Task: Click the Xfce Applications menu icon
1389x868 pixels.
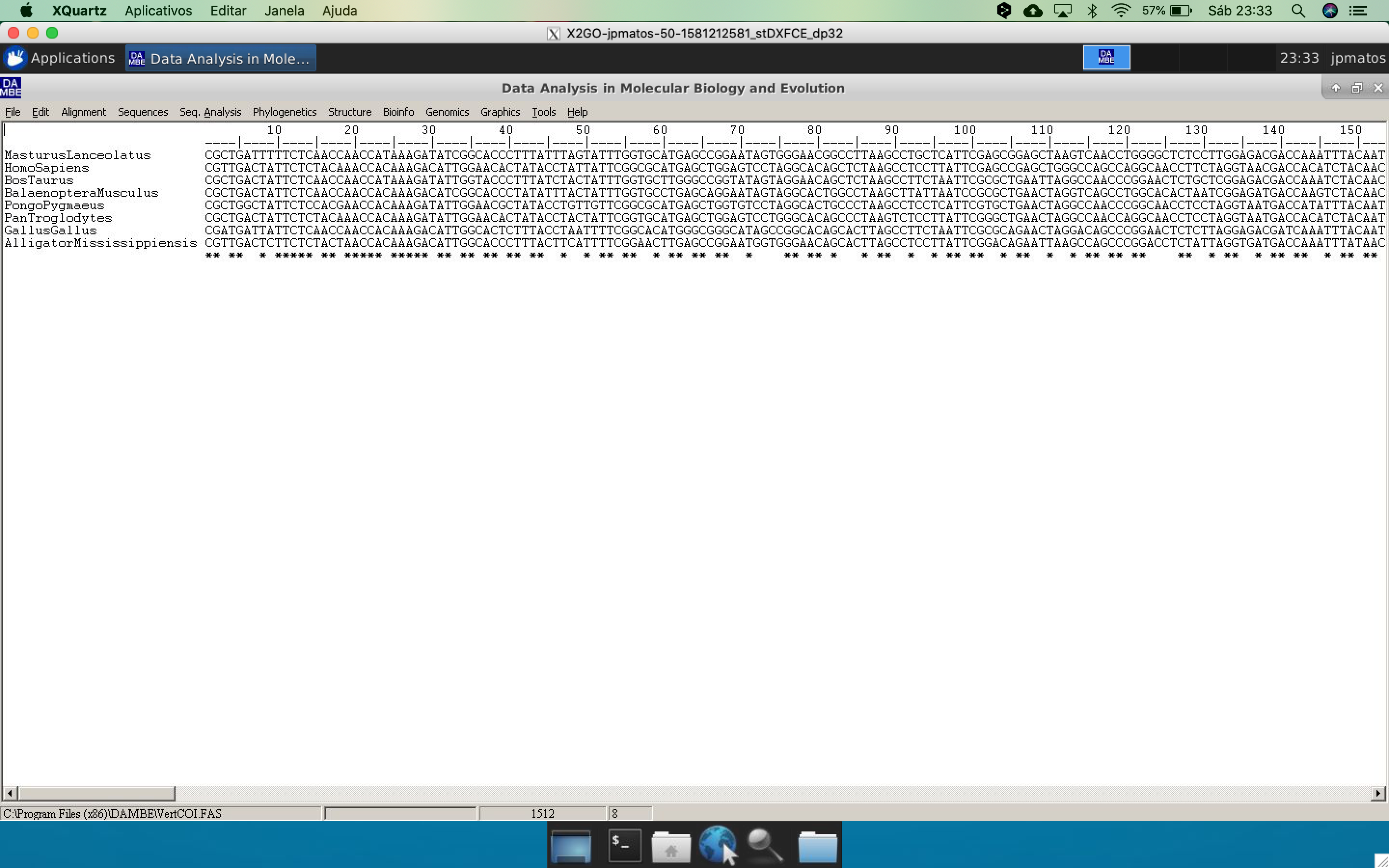Action: [x=15, y=58]
